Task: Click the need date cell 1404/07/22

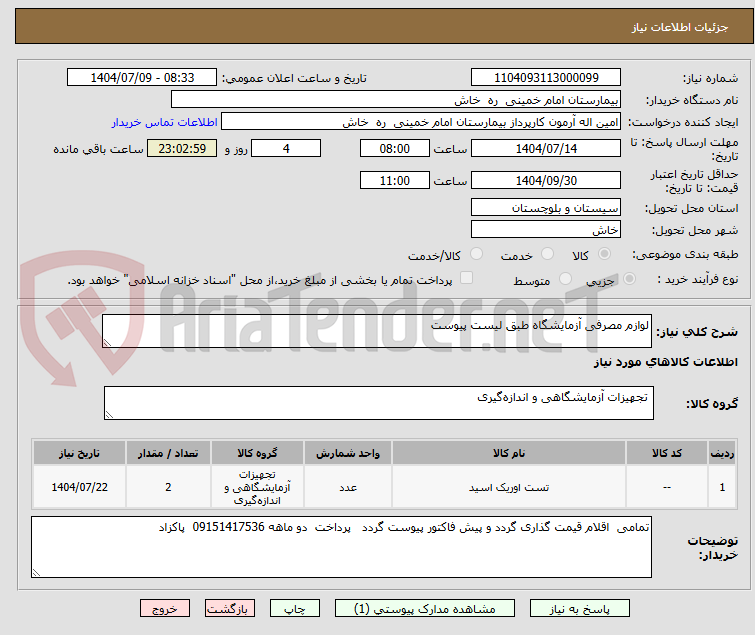Action: click(x=79, y=487)
